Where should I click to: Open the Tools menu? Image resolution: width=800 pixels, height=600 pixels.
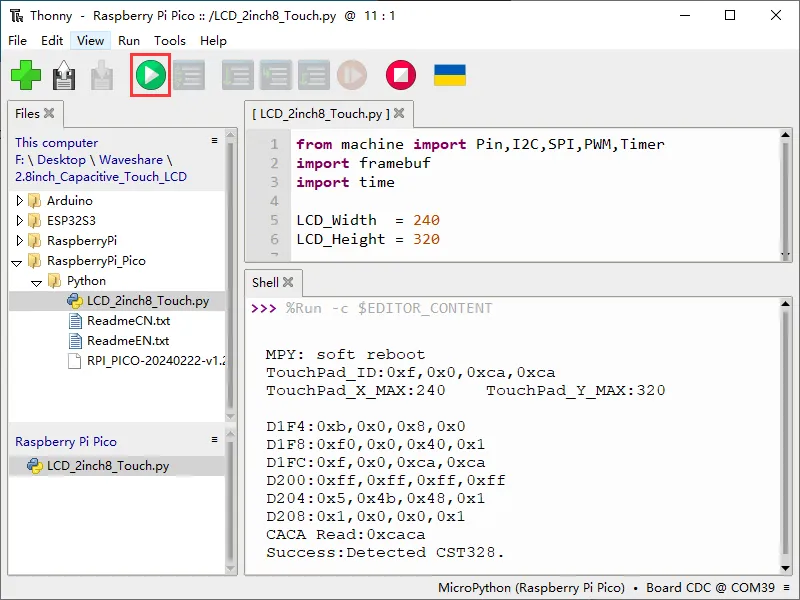pos(170,40)
